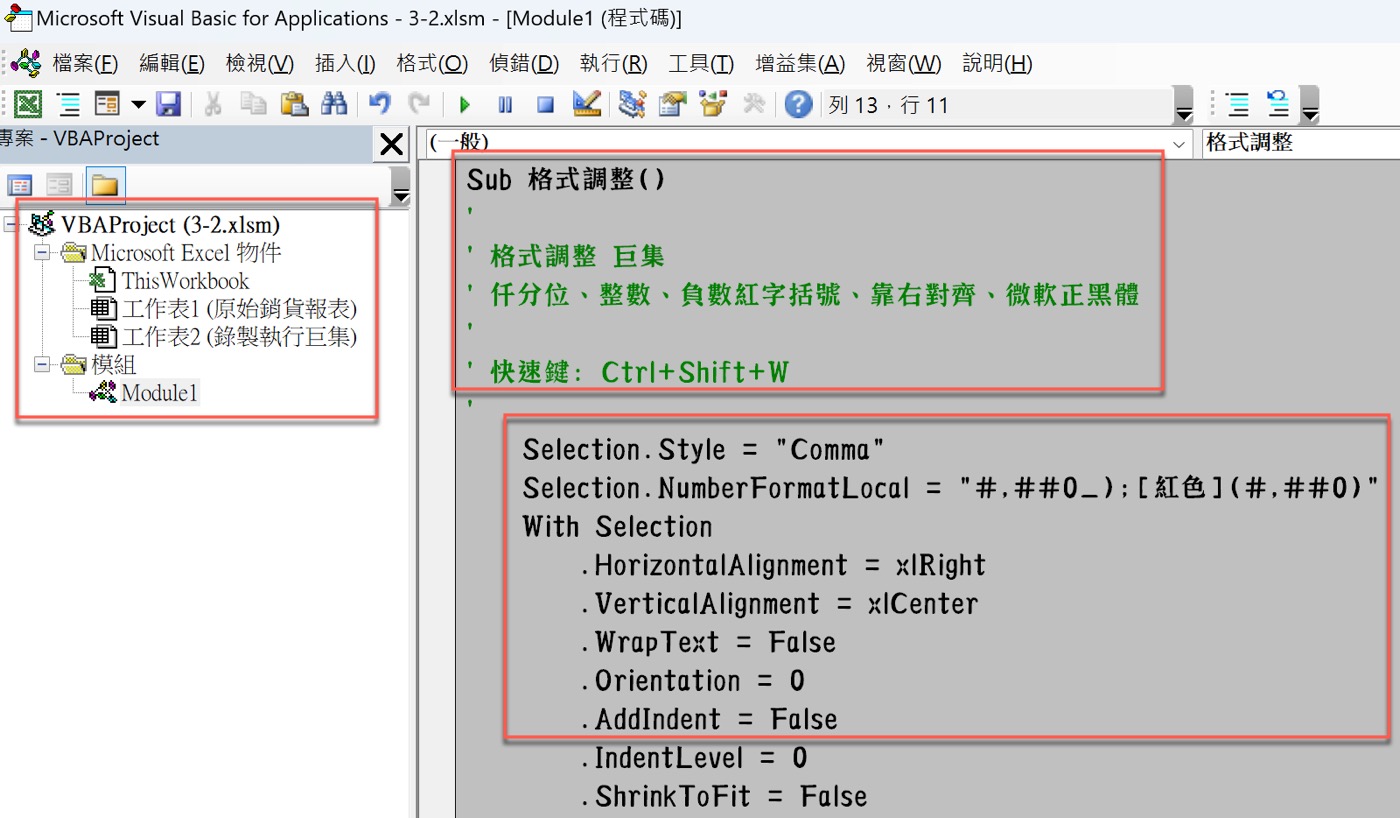Click View Object icon in project pane

pyautogui.click(x=60, y=185)
